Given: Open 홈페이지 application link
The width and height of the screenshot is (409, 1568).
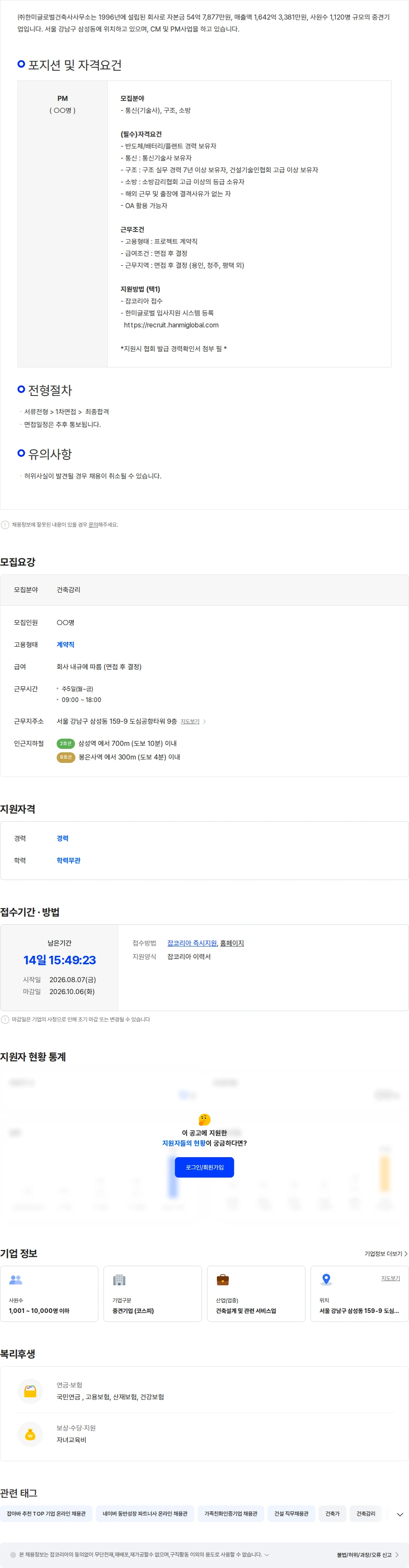Looking at the screenshot, I should coord(232,943).
